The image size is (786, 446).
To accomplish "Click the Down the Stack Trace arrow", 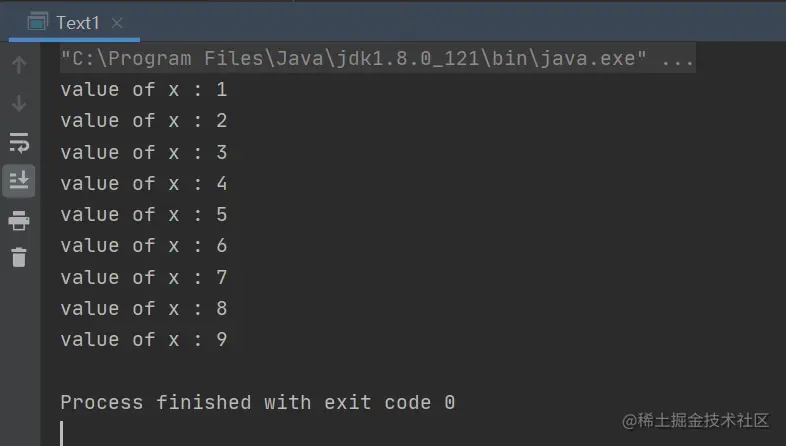I will pos(19,103).
